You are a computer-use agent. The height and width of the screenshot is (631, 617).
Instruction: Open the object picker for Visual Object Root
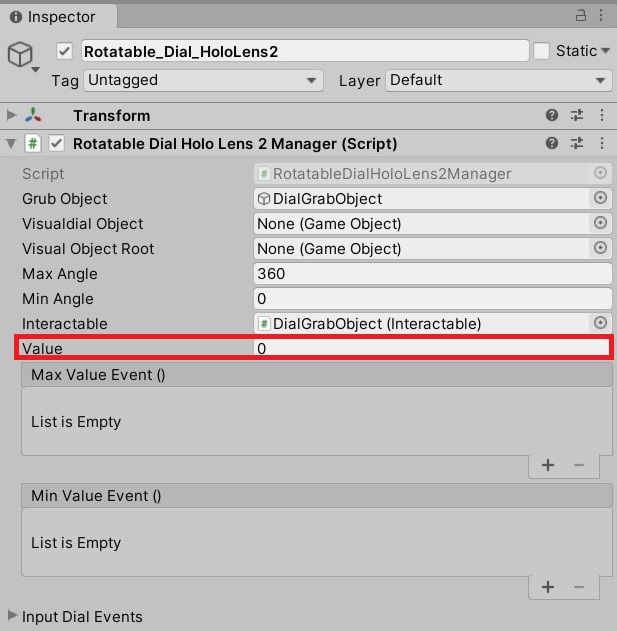(x=600, y=248)
